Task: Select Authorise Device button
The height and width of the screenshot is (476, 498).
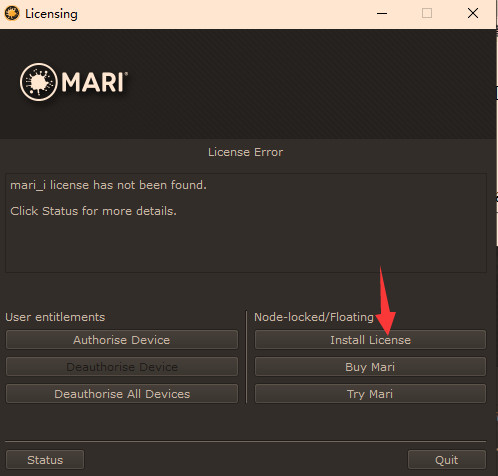Action: [x=122, y=340]
